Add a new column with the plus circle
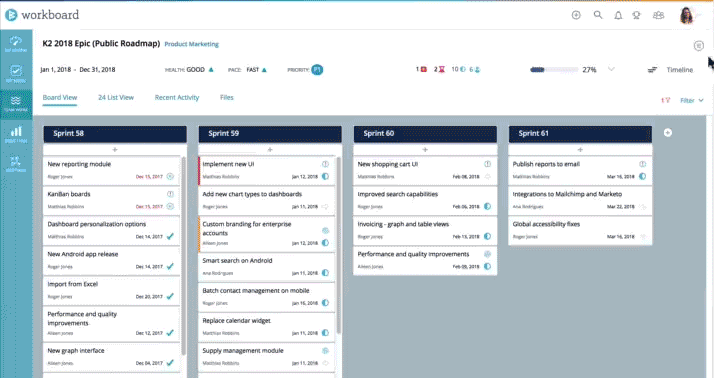 pos(668,133)
